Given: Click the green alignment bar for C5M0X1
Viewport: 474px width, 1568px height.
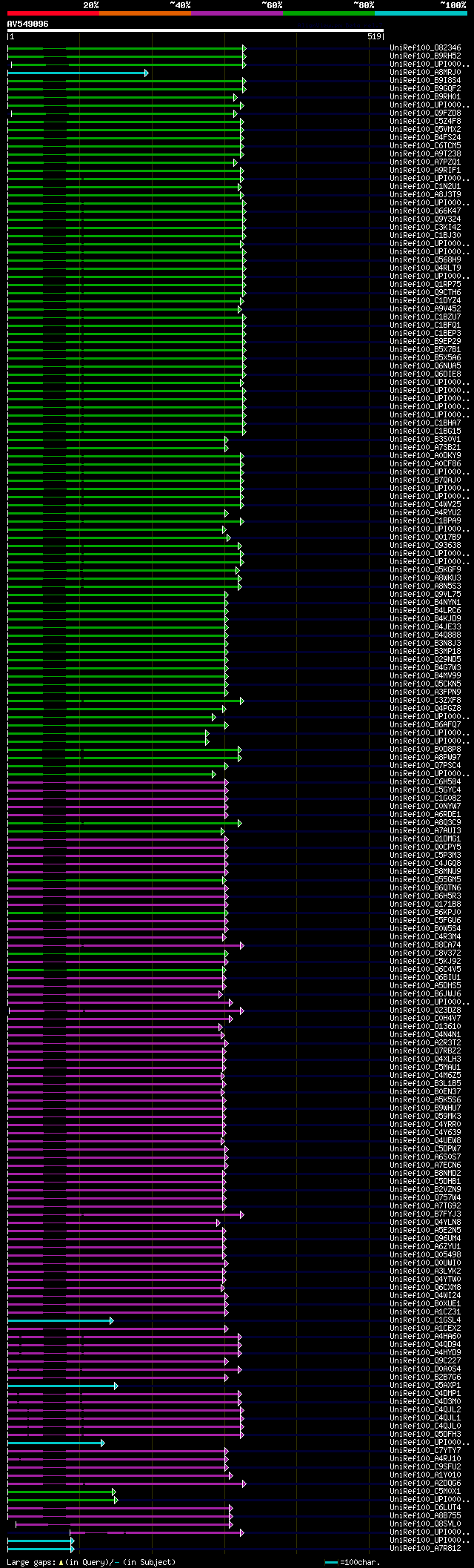Looking at the screenshot, I should (61, 1492).
